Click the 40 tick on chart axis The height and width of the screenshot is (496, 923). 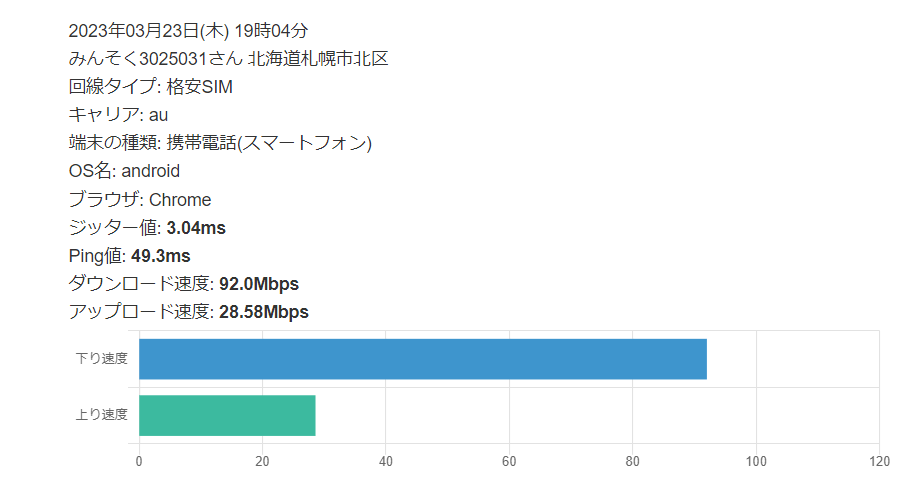(386, 461)
